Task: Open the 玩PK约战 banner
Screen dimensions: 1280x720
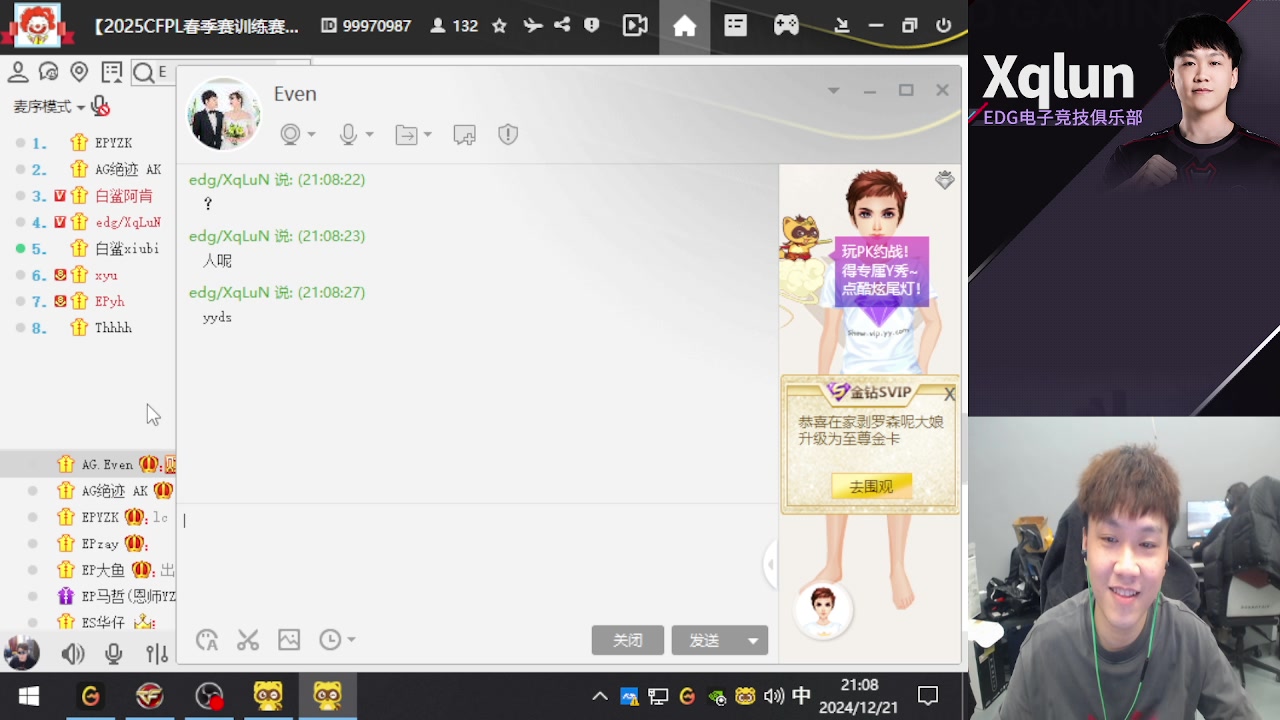Action: 880,271
